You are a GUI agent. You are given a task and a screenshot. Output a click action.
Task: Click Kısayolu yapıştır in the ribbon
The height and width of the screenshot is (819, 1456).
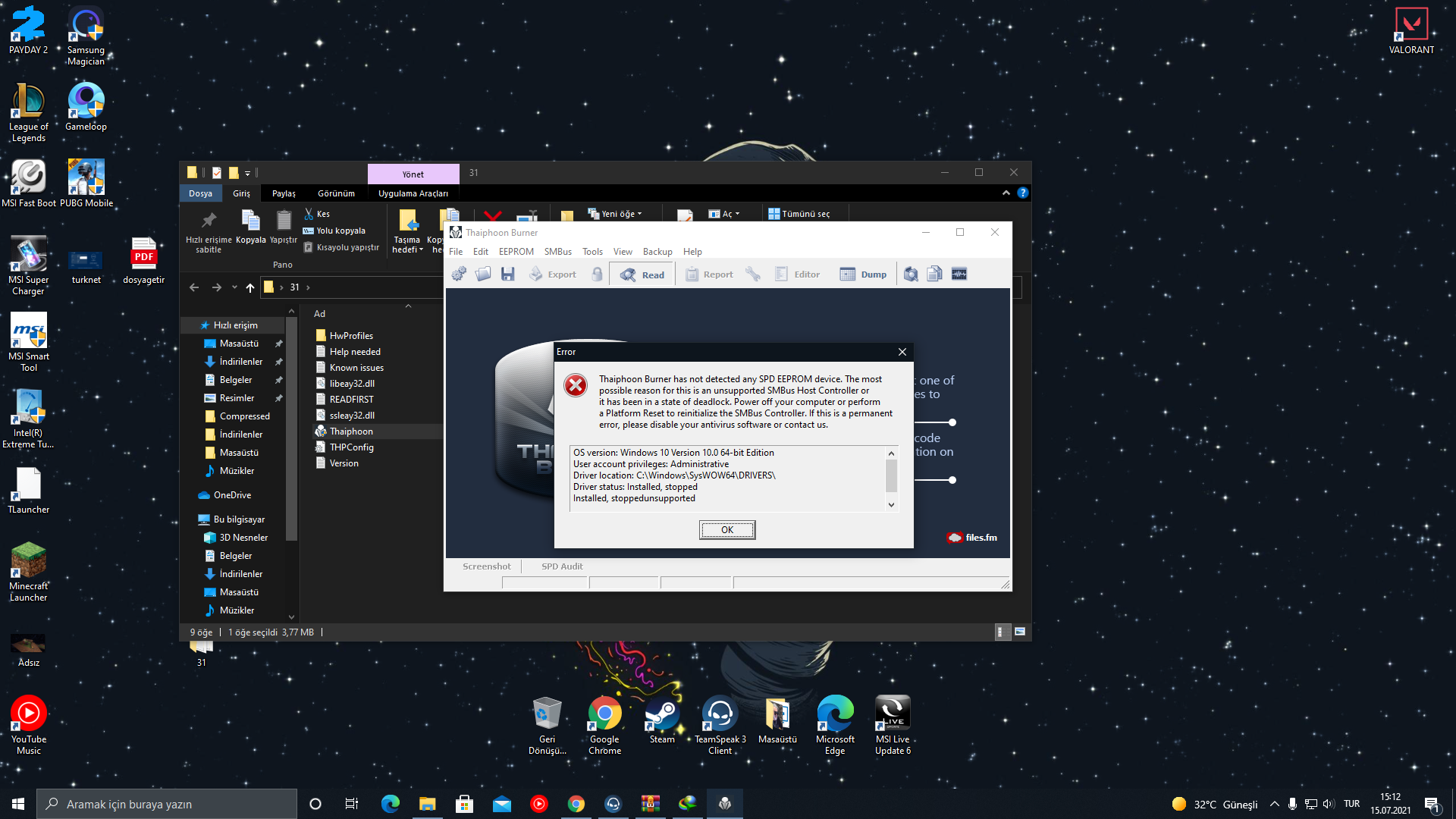pyautogui.click(x=341, y=247)
